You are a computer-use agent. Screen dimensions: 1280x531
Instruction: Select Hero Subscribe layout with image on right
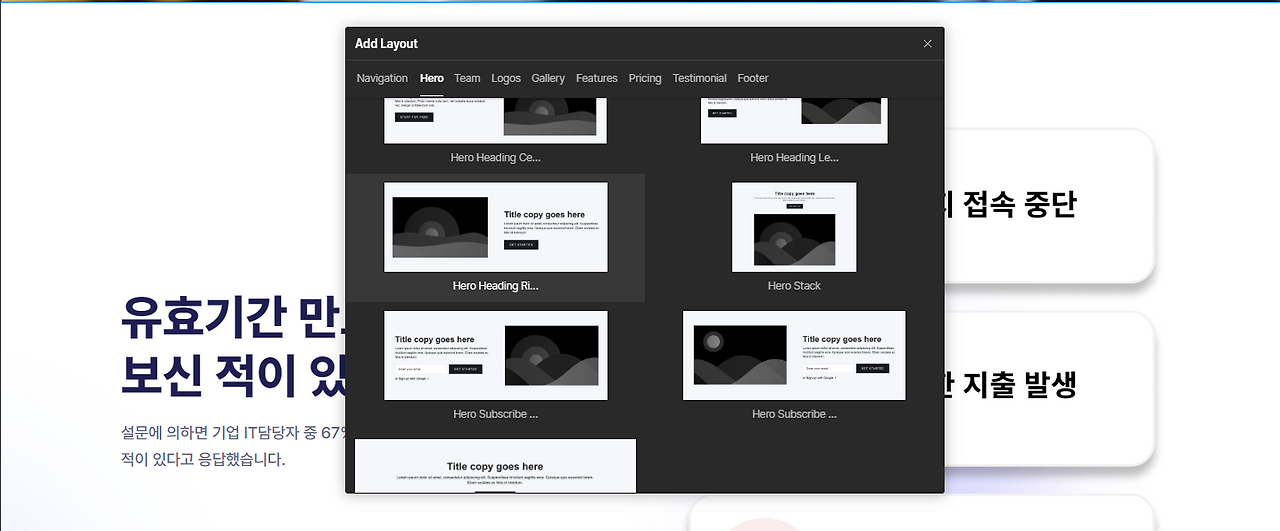coord(495,355)
